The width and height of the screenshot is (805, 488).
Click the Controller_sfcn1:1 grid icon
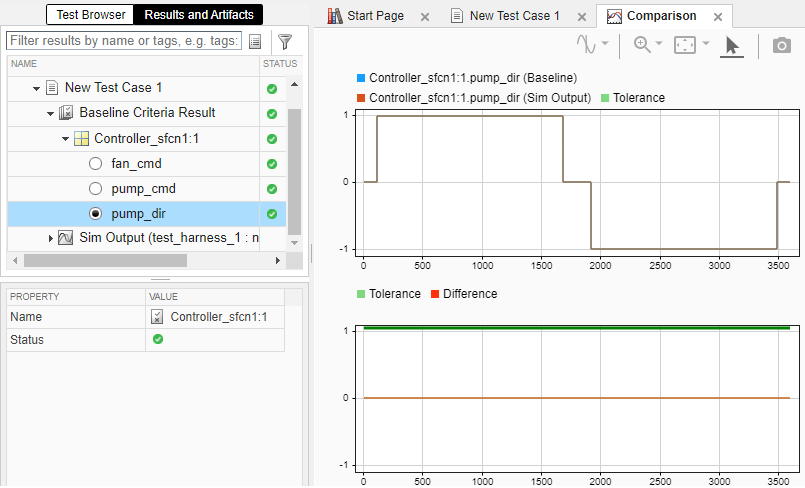coord(83,138)
